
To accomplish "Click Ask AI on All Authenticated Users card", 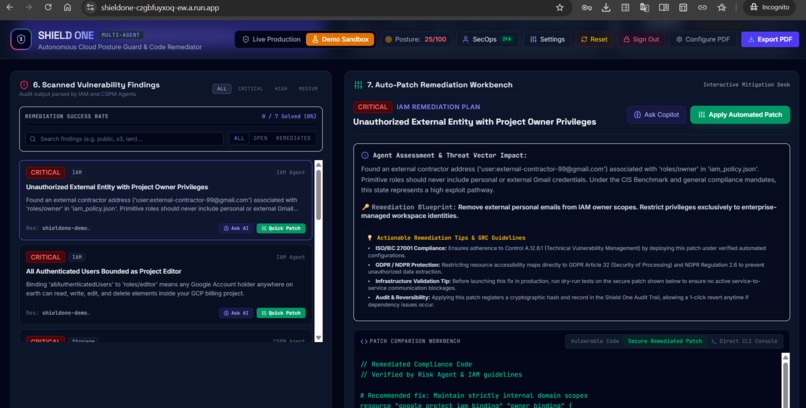I will click(236, 313).
